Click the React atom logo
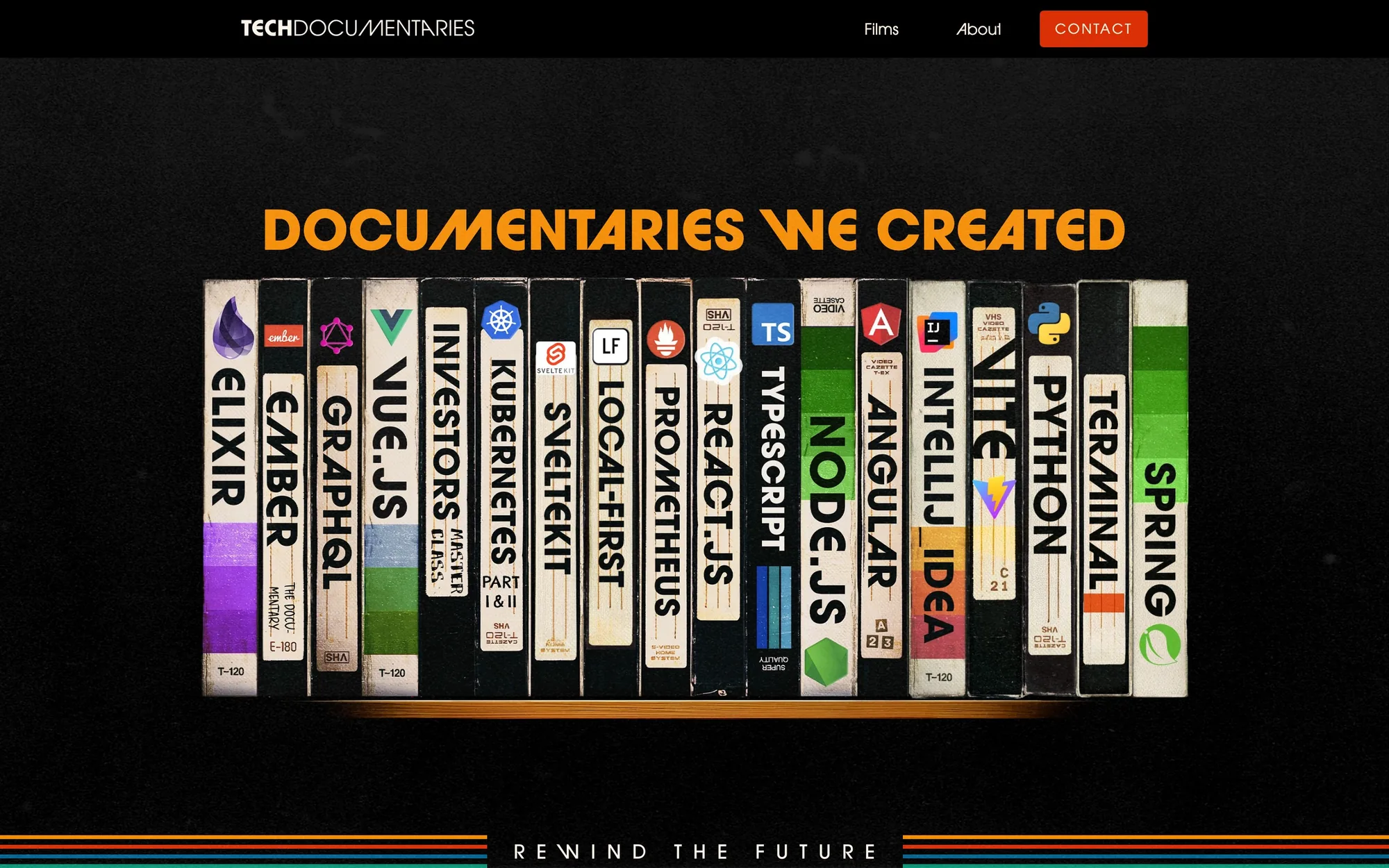This screenshot has width=1389, height=868. coord(718,361)
